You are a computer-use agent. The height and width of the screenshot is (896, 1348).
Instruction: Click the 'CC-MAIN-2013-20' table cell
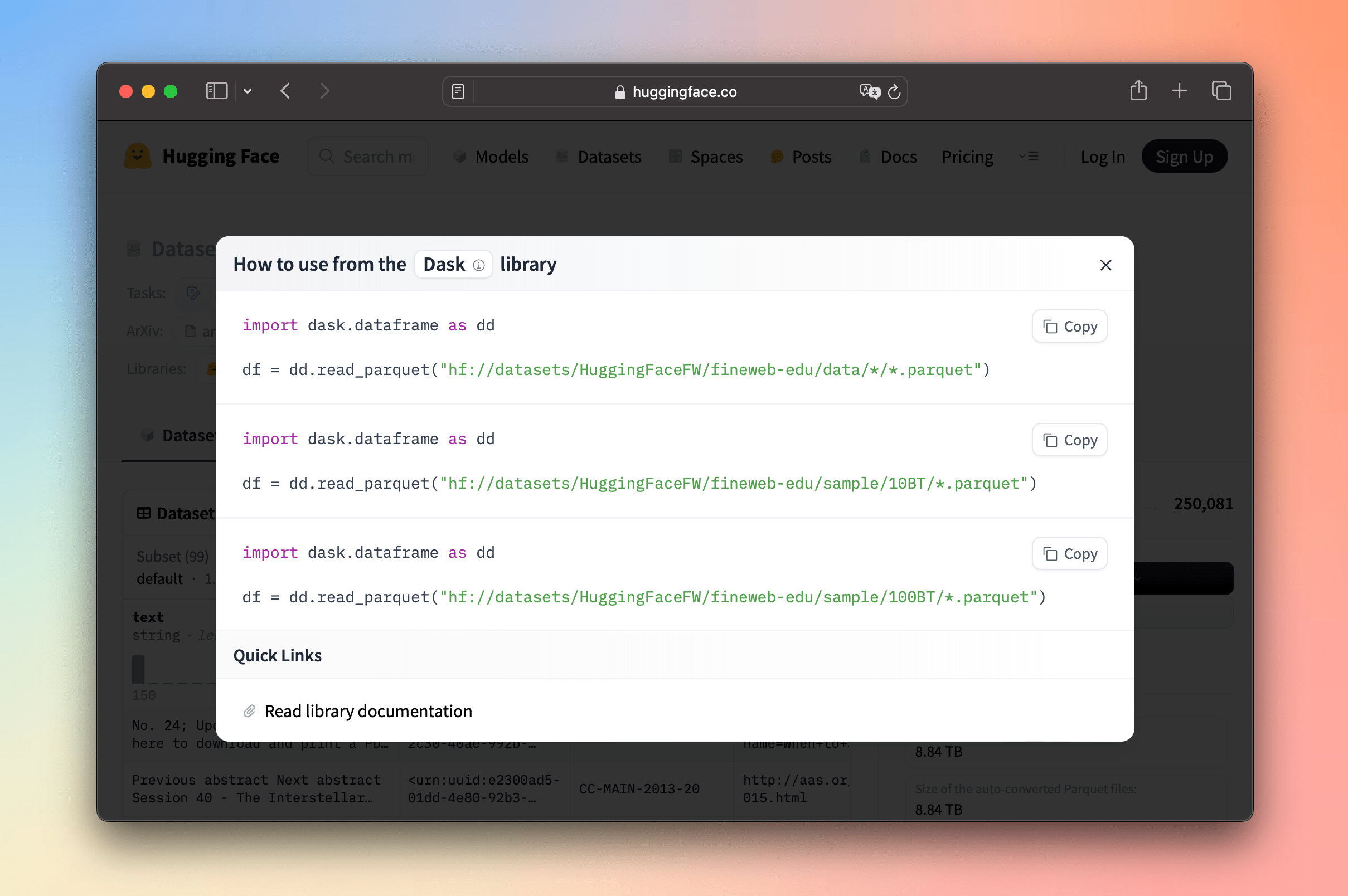coord(639,789)
